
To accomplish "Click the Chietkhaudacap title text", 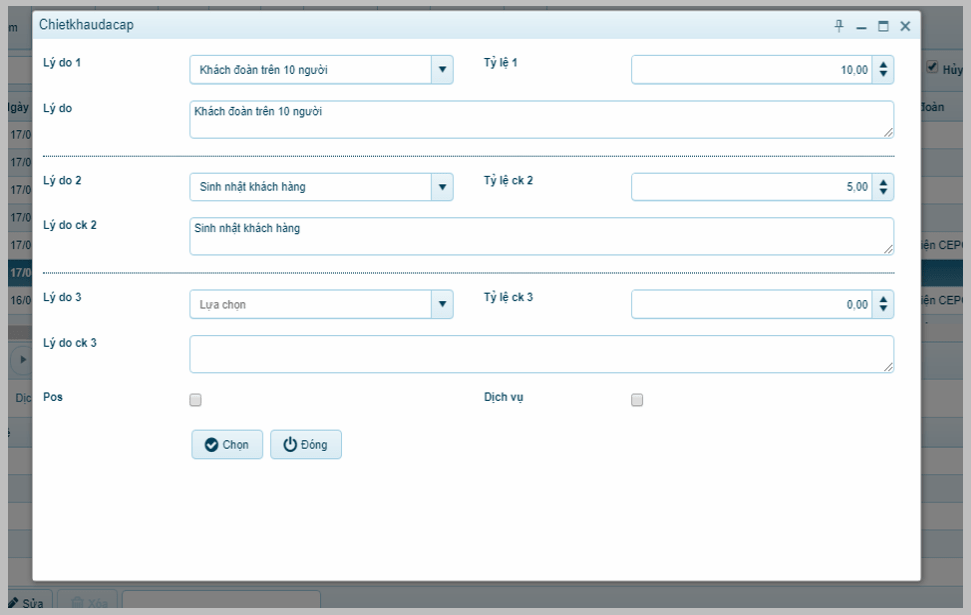I will click(x=86, y=25).
